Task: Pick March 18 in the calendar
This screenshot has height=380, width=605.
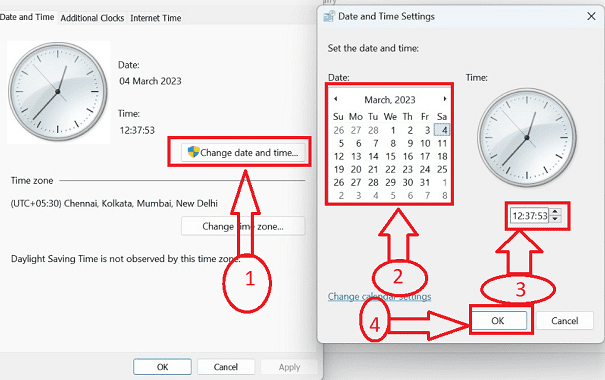Action: click(x=442, y=156)
